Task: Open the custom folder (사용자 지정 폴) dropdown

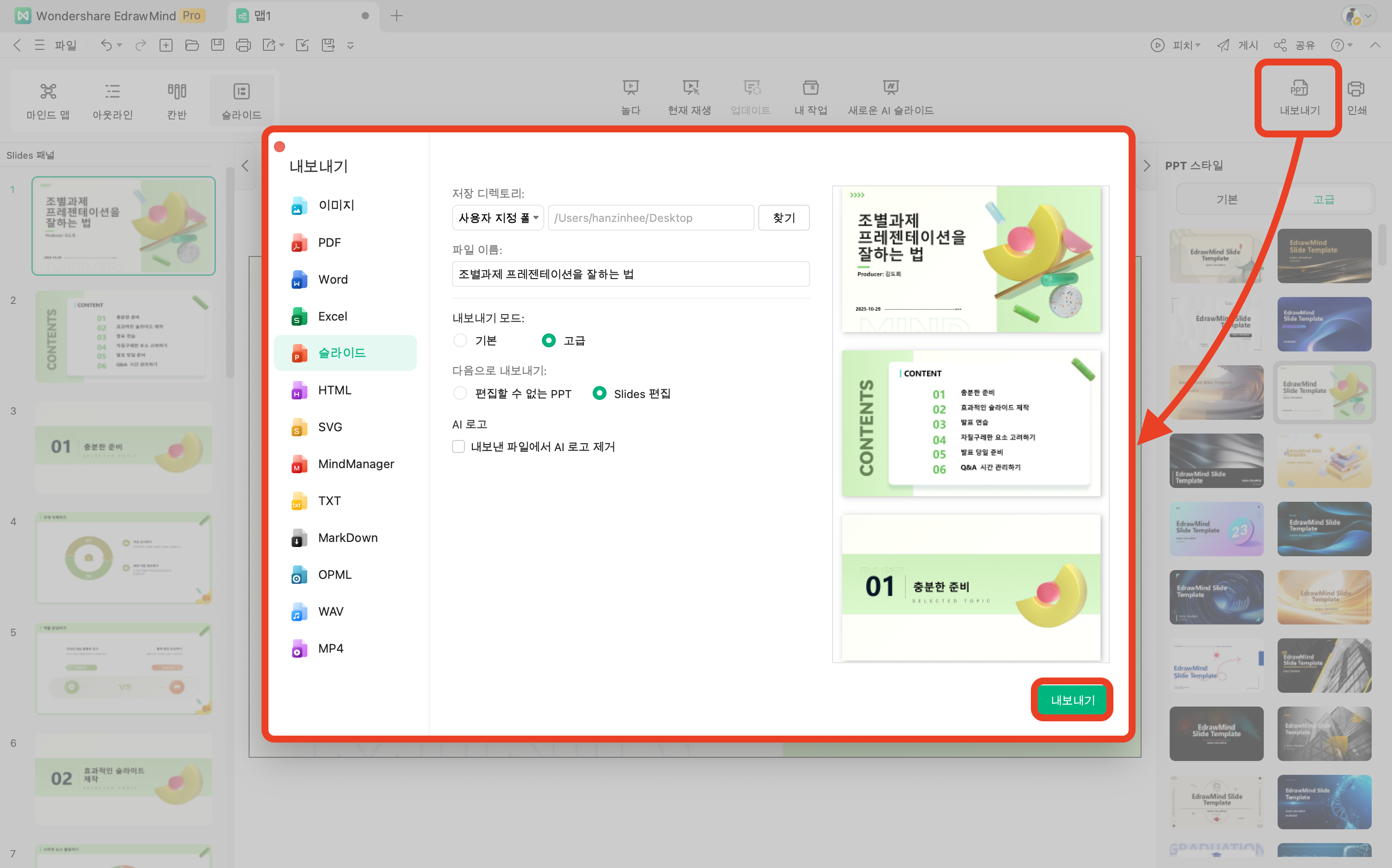Action: 497,218
